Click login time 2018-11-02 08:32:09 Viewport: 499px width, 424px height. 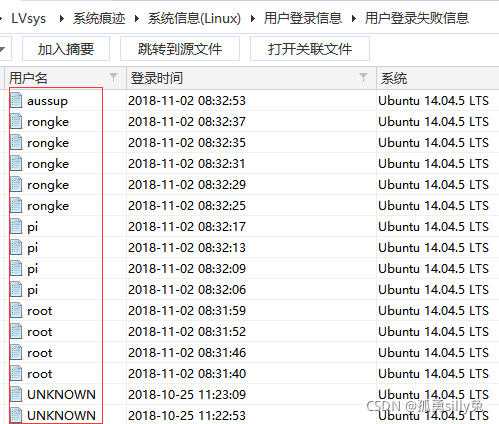[x=187, y=269]
